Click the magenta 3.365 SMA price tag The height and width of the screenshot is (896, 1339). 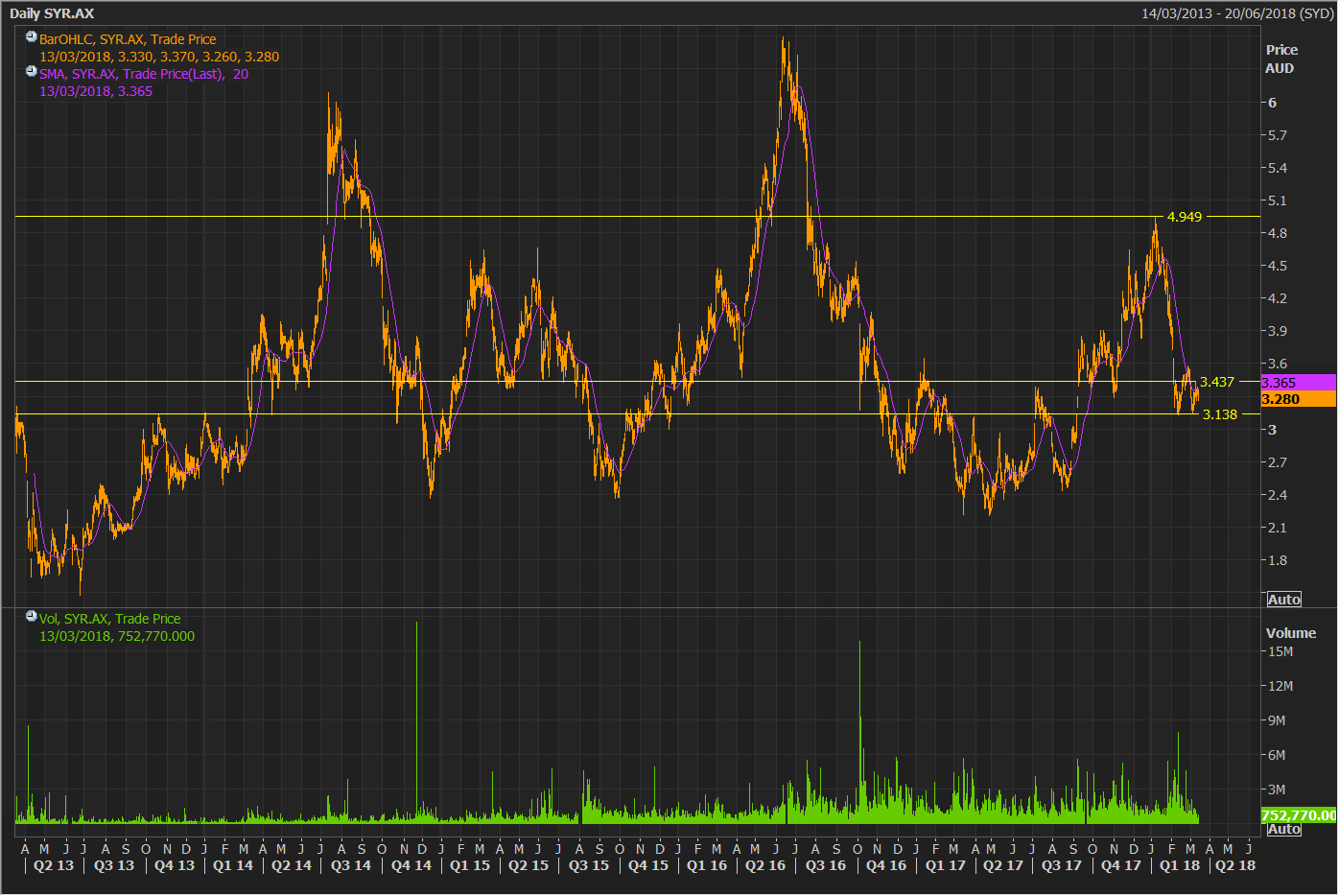(1298, 383)
